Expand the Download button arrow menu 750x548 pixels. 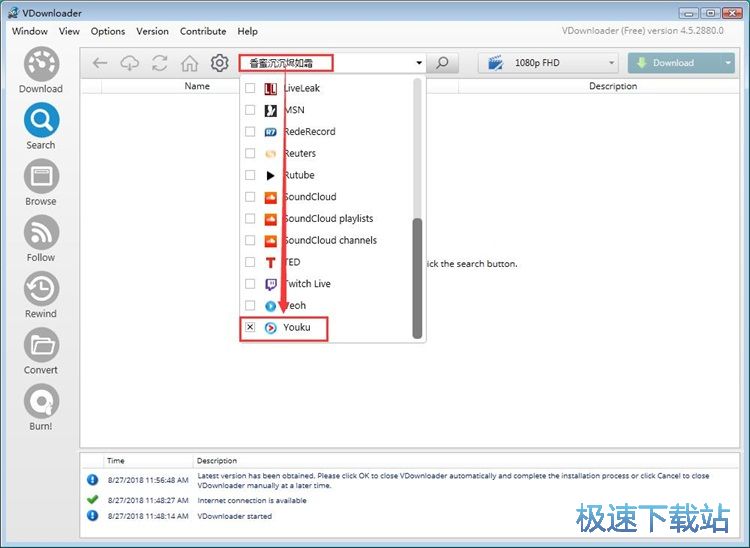point(728,63)
